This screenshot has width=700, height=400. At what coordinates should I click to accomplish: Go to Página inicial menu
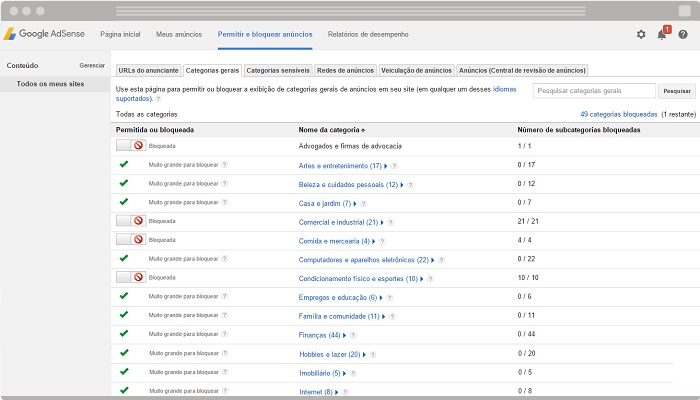click(120, 34)
